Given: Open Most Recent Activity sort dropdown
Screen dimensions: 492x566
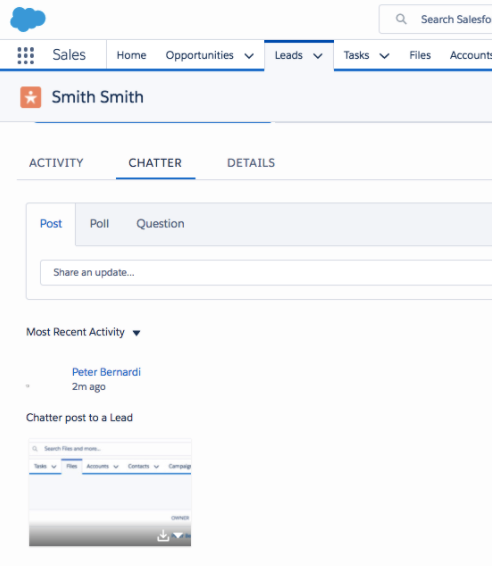Looking at the screenshot, I should pos(136,333).
